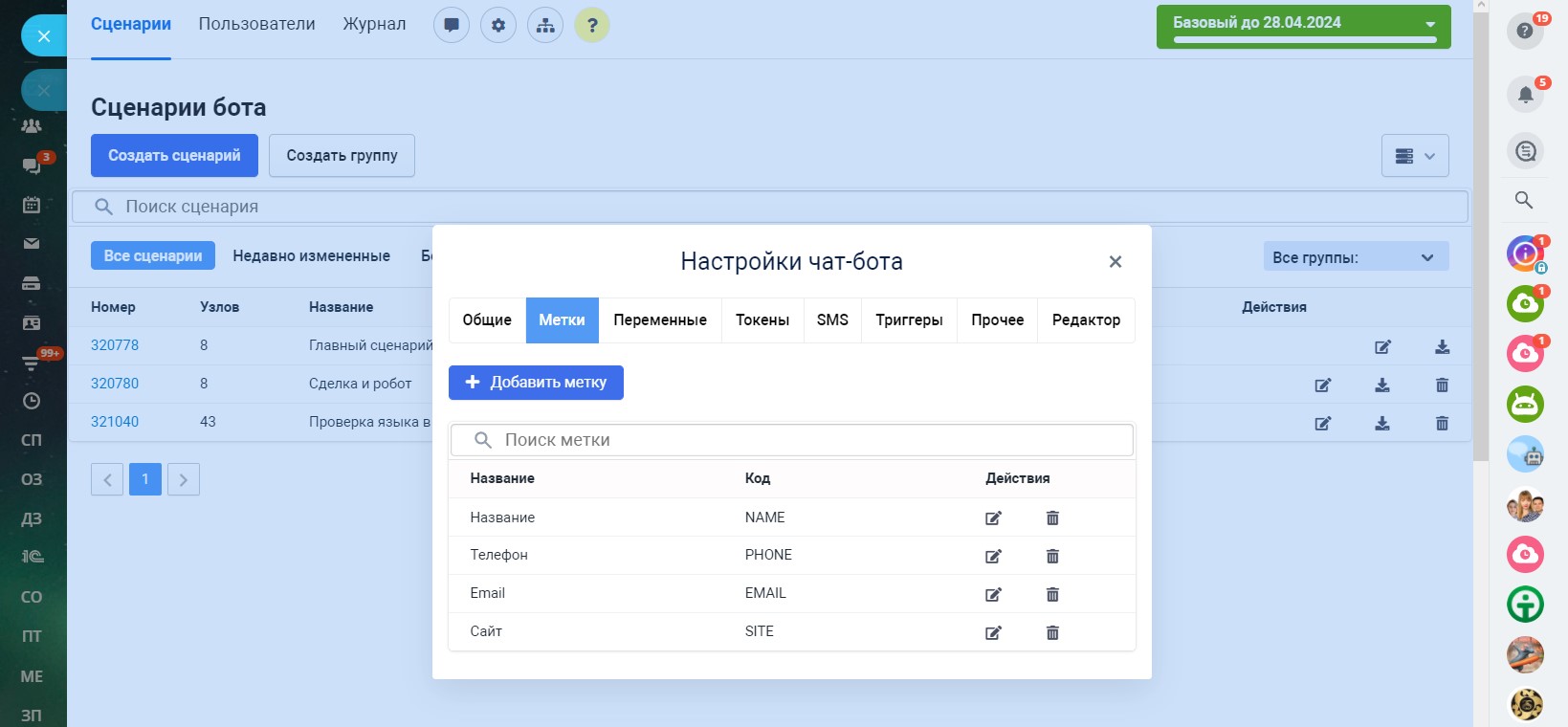Click the edit icon for the PHONE tag

(993, 556)
